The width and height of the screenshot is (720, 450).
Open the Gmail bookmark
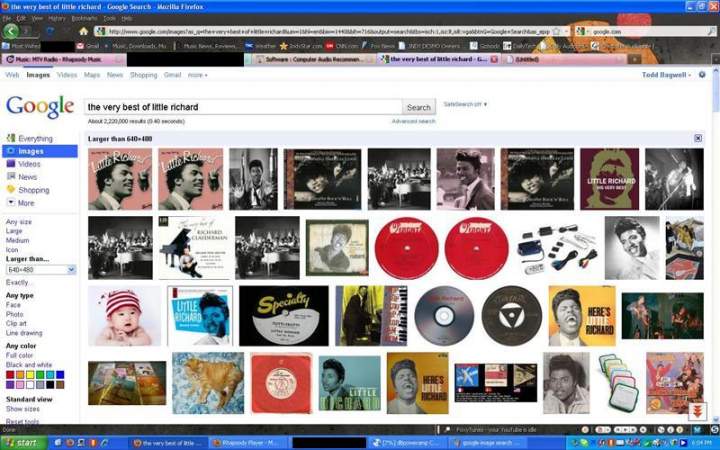88,45
